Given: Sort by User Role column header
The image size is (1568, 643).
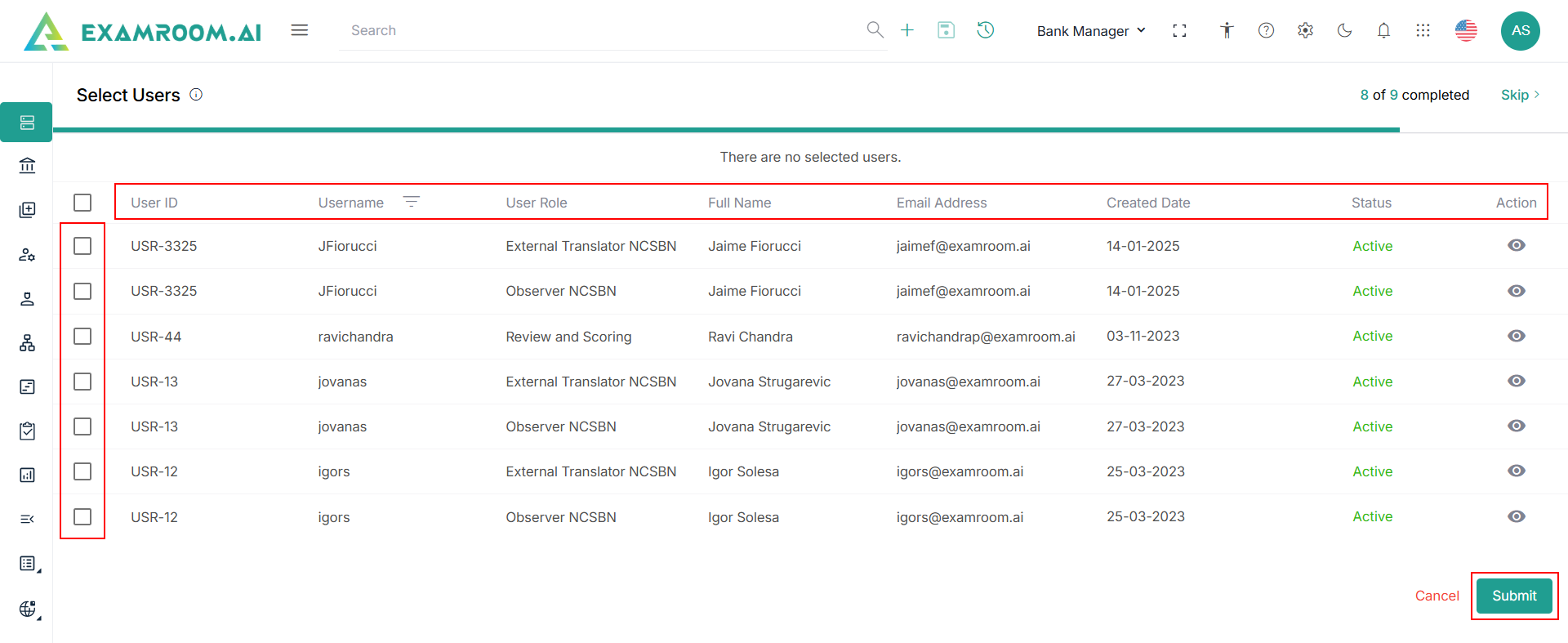Looking at the screenshot, I should click(x=537, y=203).
